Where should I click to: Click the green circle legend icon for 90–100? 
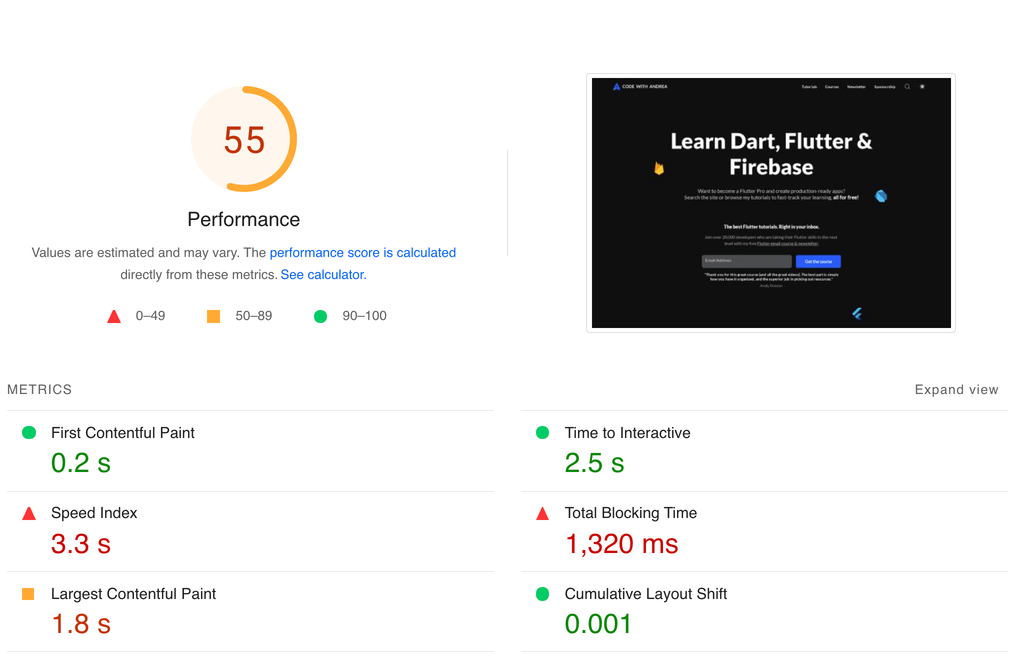point(320,316)
